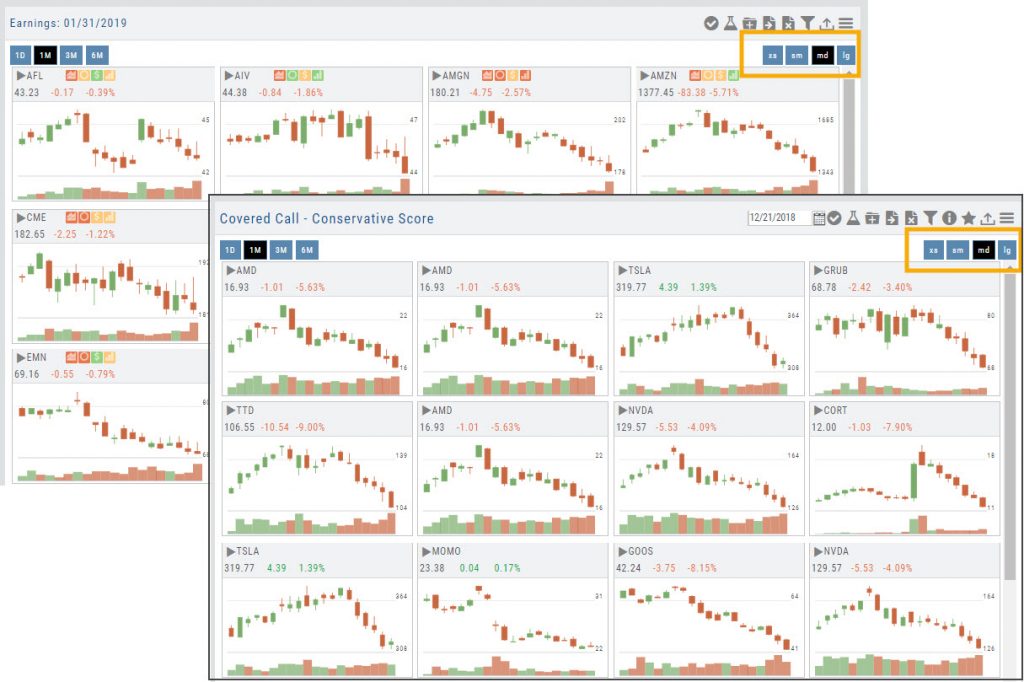Open the hamburger menu in Covered Call panel

point(1007,218)
